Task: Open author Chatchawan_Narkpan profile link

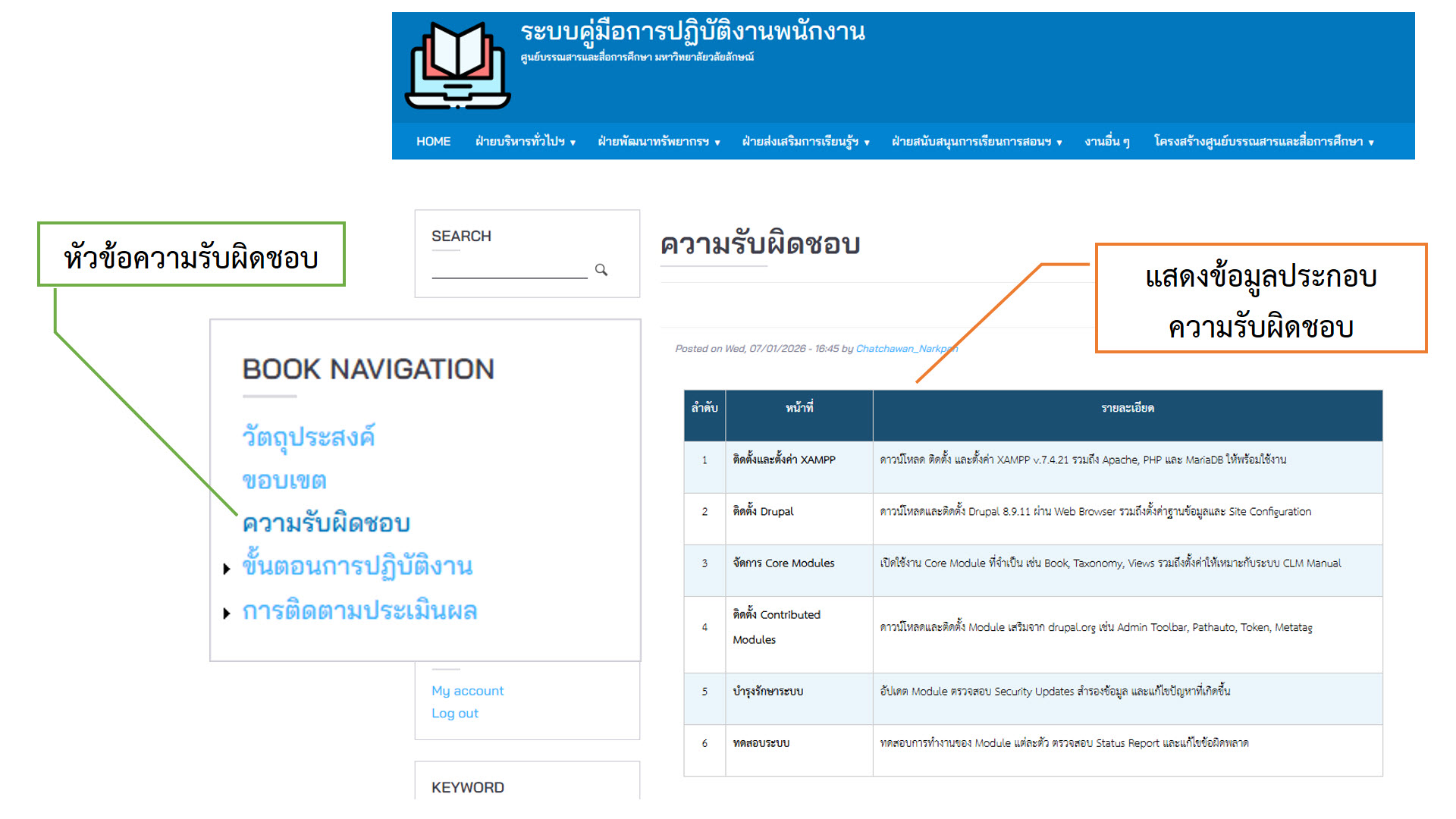Action: click(x=907, y=349)
